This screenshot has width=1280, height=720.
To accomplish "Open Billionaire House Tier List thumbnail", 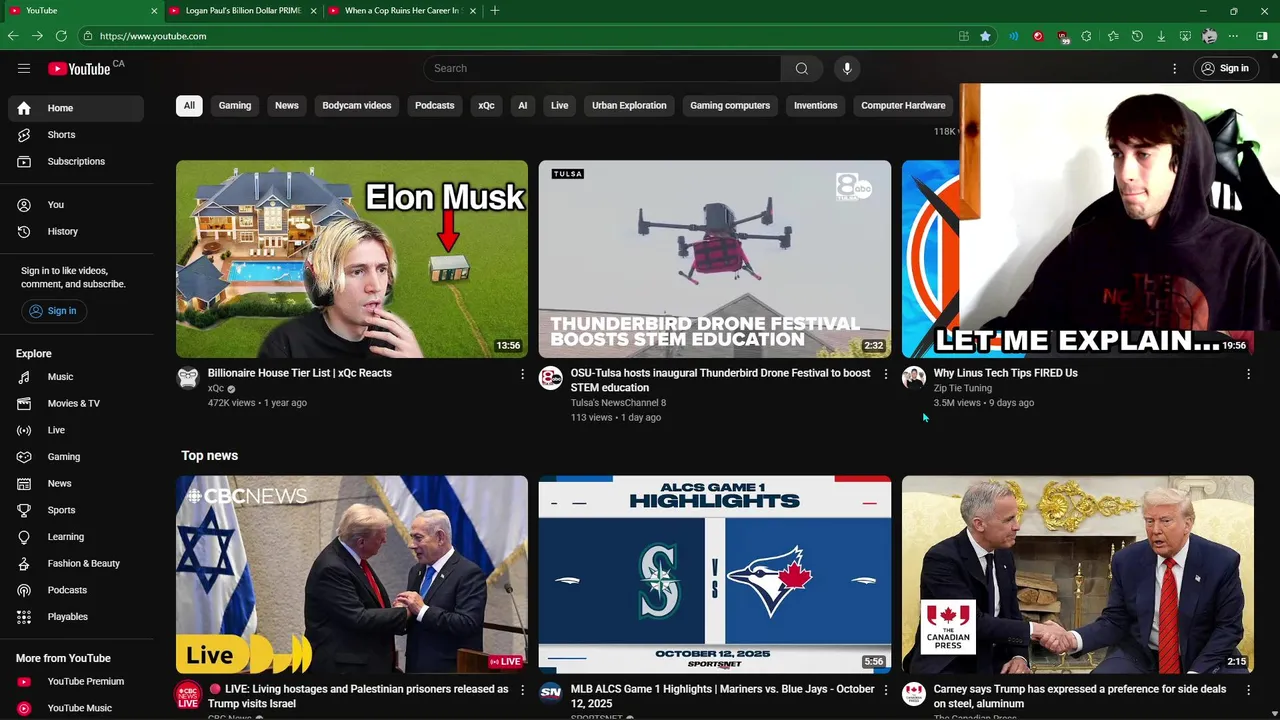I will click(x=352, y=259).
